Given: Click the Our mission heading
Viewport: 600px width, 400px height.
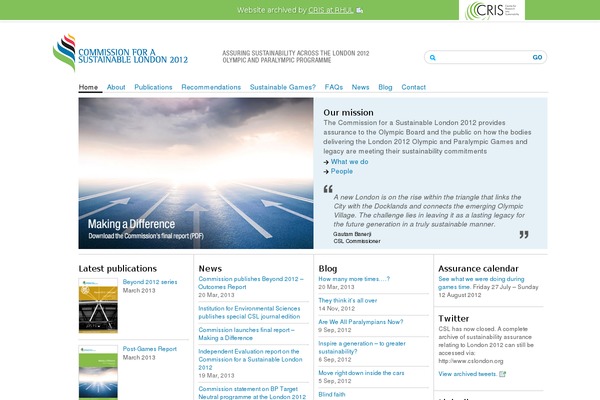Looking at the screenshot, I should pyautogui.click(x=348, y=113).
